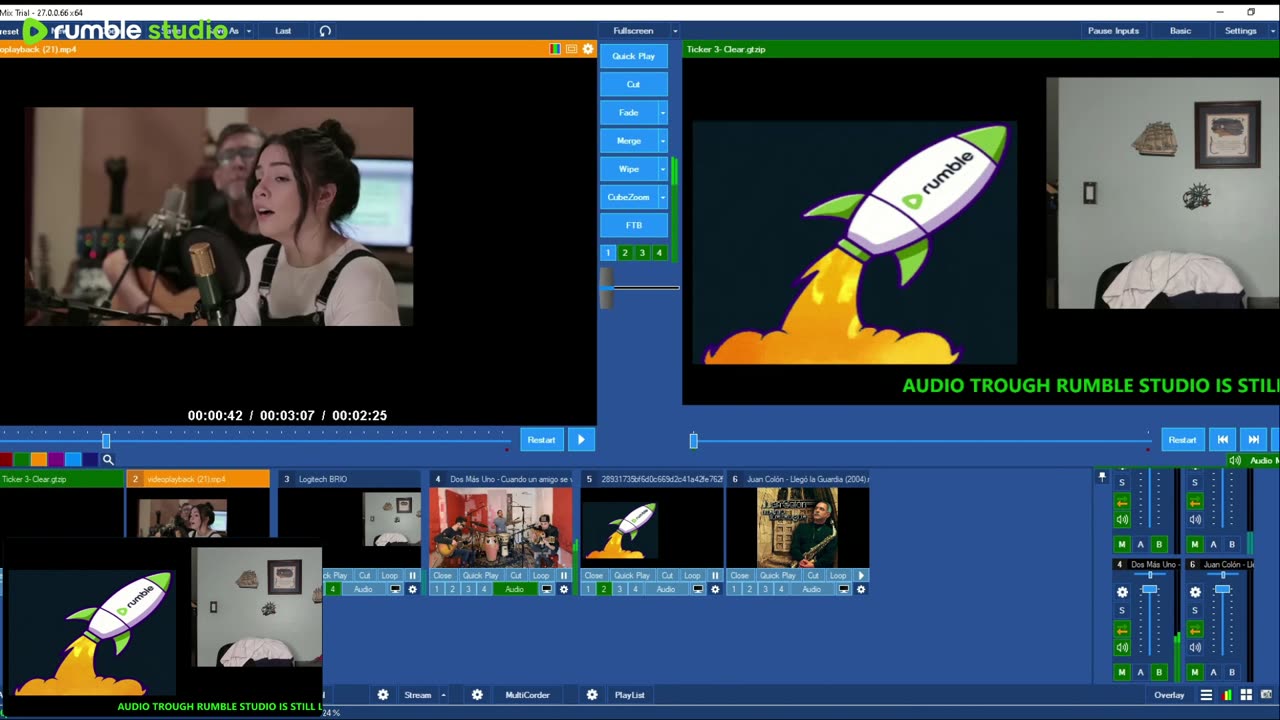
Task: Toggle M bus on Juan Colón channel
Action: [x=1195, y=672]
